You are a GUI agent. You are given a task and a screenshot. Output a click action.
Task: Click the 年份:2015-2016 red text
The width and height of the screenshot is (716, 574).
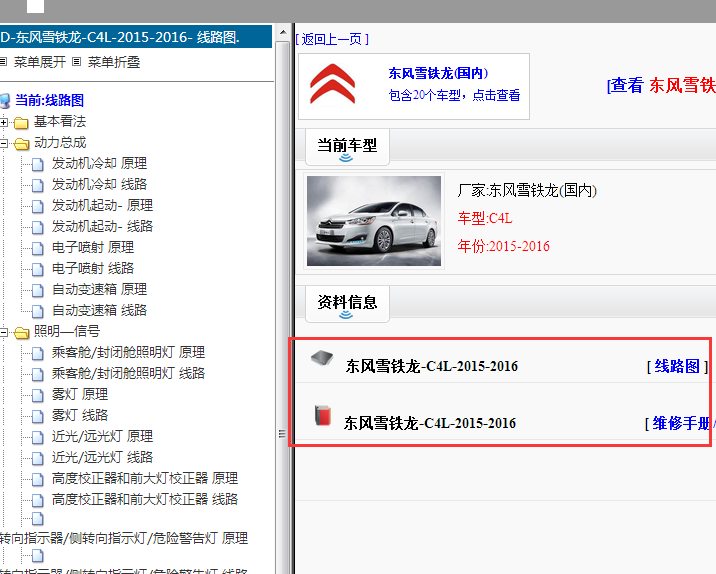504,247
